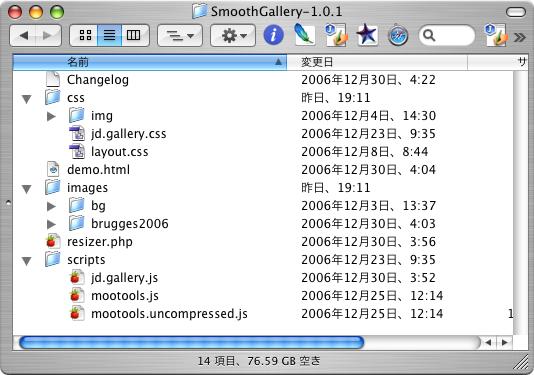Click the Safari compass toolbar icon
Image resolution: width=534 pixels, height=375 pixels.
click(x=398, y=35)
